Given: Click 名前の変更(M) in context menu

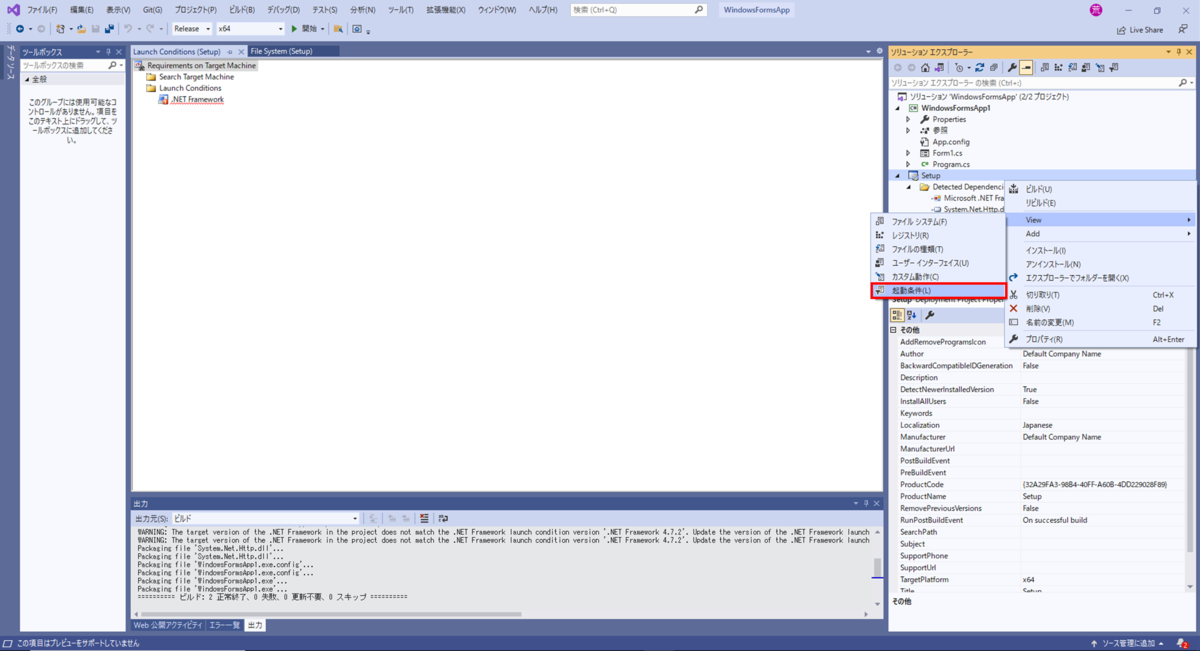Looking at the screenshot, I should pyautogui.click(x=1100, y=322).
